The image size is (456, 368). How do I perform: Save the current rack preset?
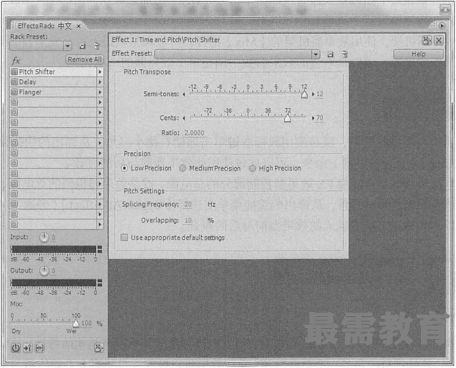(x=82, y=46)
